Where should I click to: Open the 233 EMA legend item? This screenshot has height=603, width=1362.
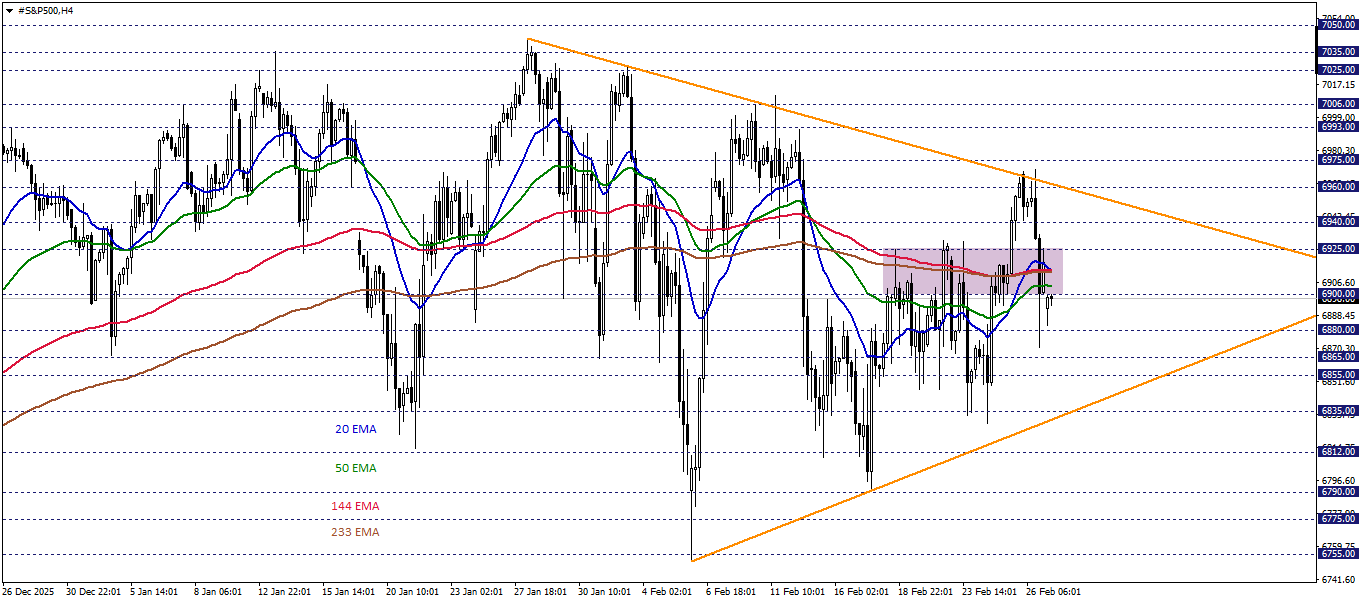click(355, 533)
